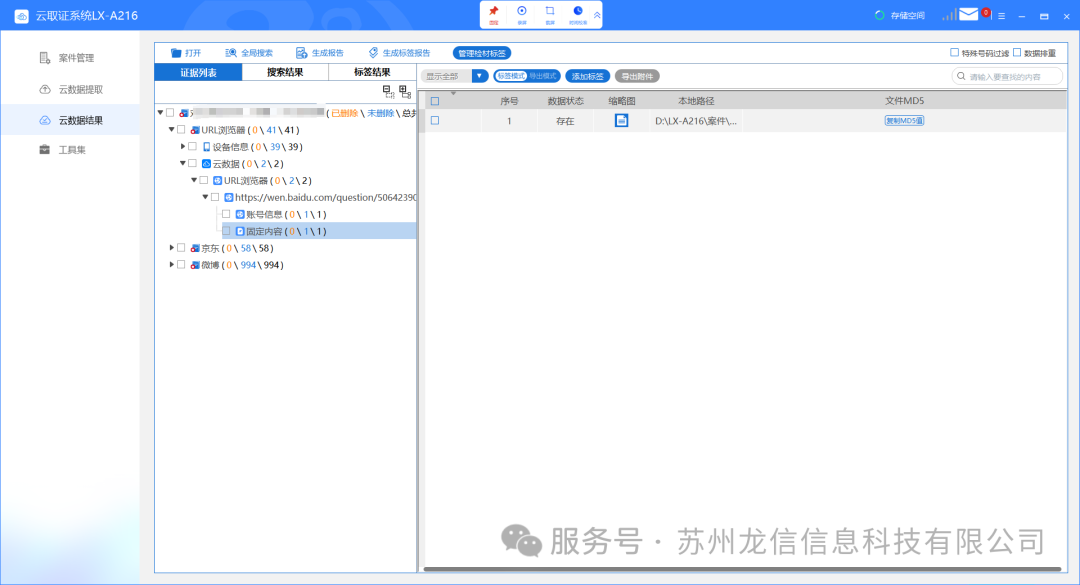Switch to the 搜索结果 tab
The height and width of the screenshot is (585, 1080).
pos(285,72)
